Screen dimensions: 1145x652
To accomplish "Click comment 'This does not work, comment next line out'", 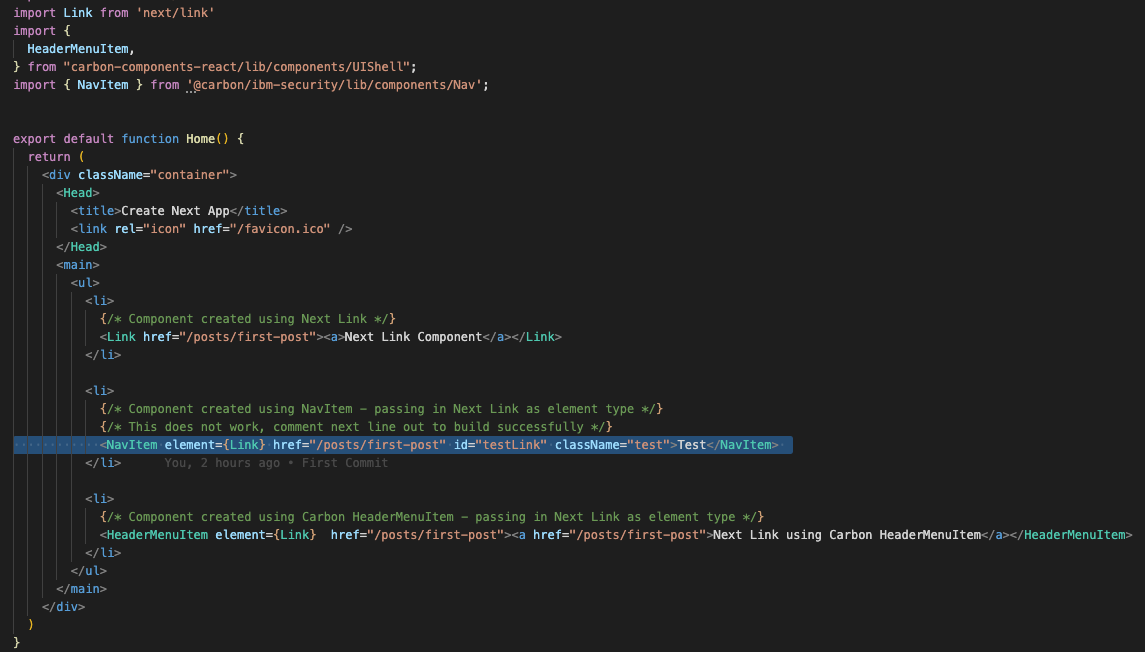I will point(356,427).
